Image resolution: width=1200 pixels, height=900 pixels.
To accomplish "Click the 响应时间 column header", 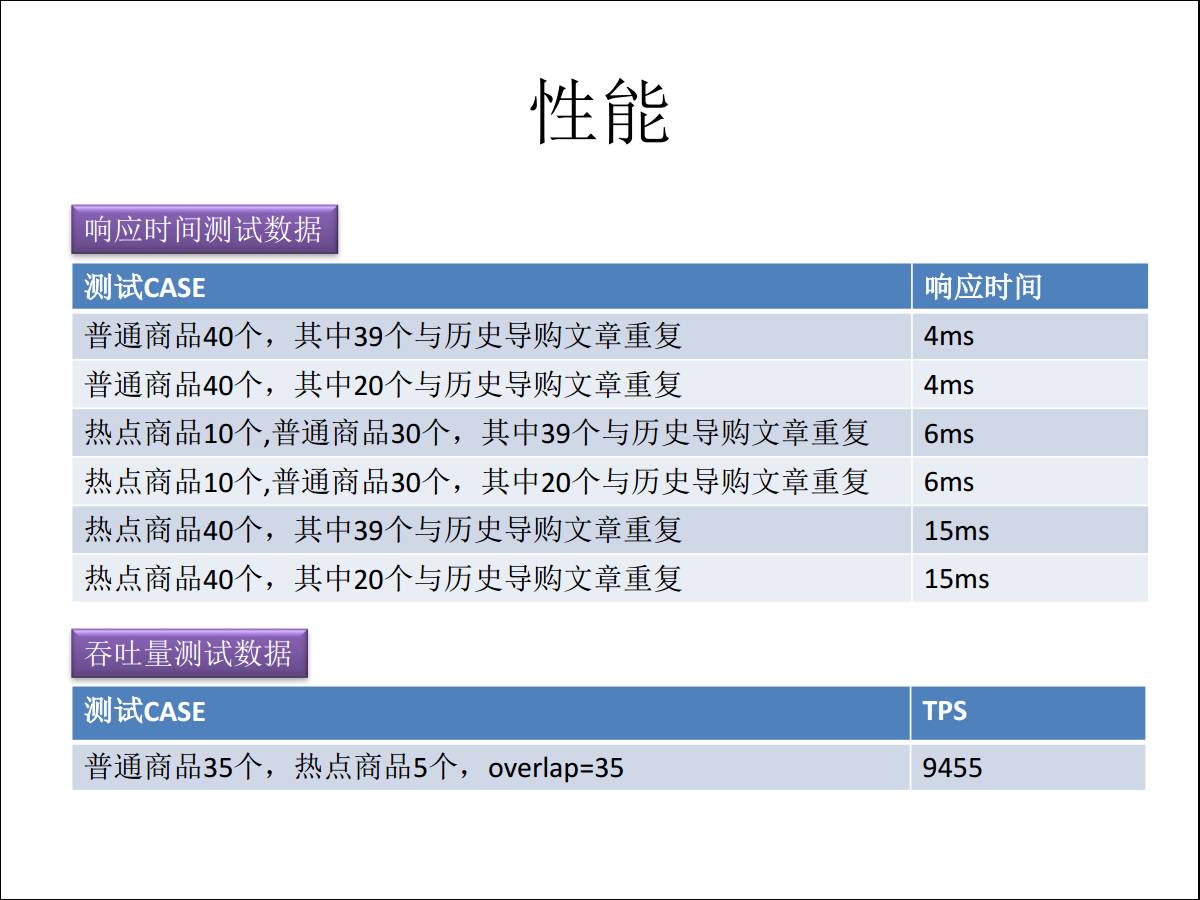I will (982, 288).
